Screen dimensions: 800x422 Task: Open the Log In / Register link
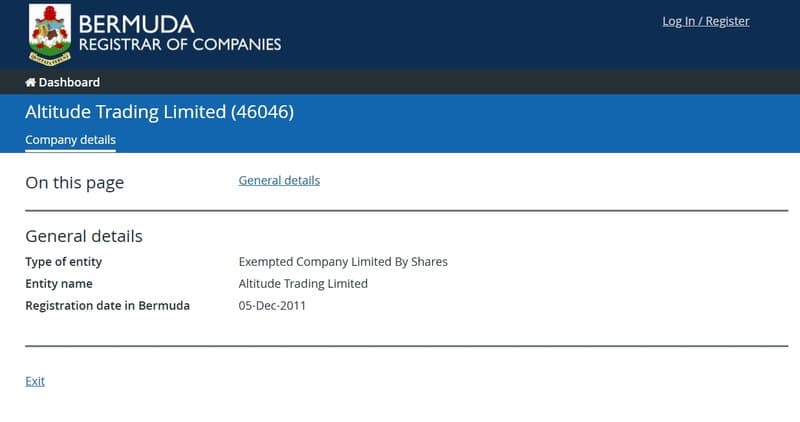point(706,21)
